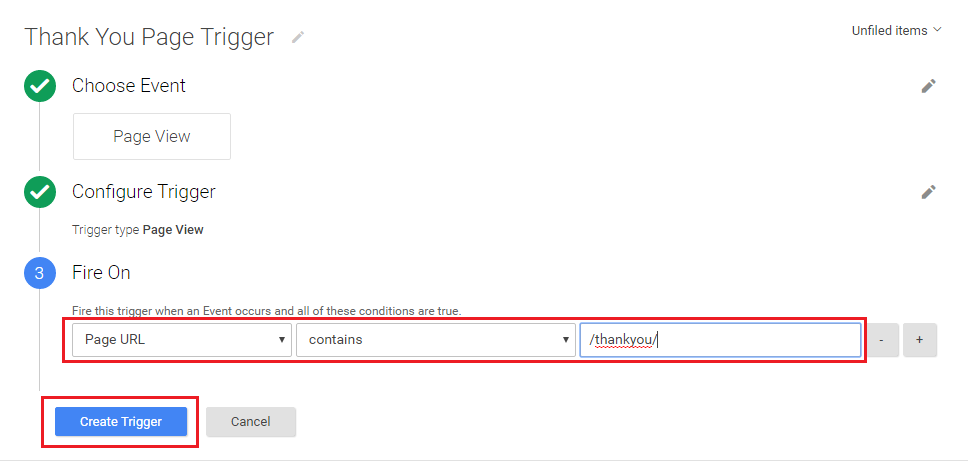The image size is (968, 461).
Task: Click the Choose Event step heading
Action: pos(129,86)
